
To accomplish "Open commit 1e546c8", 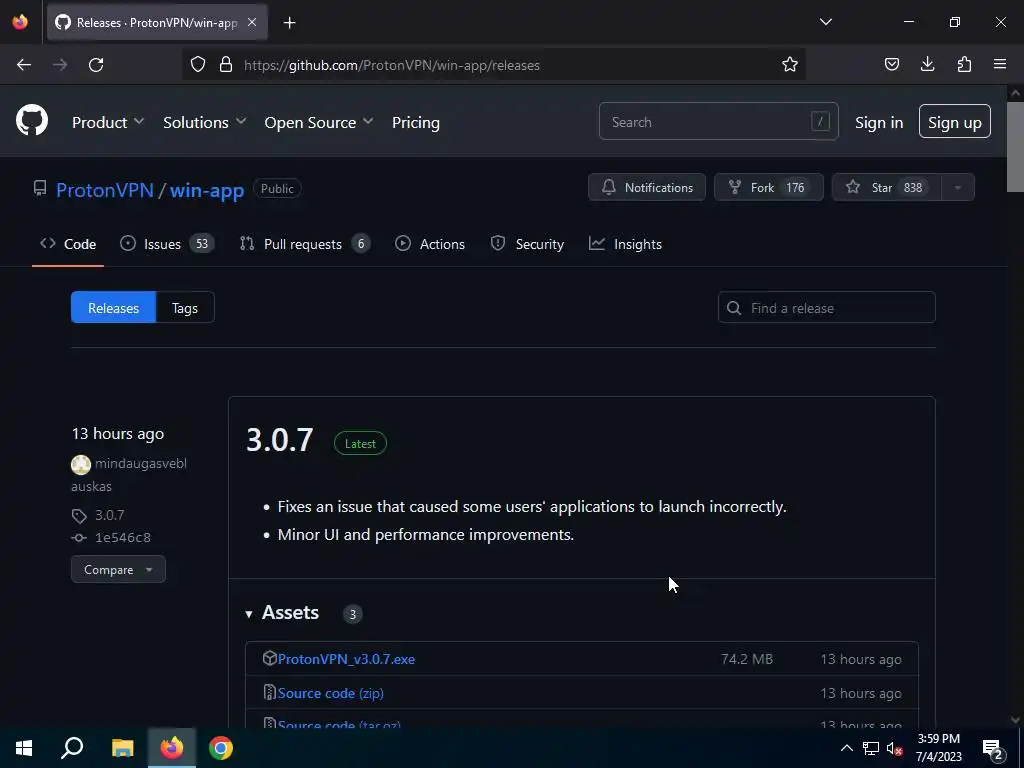I will click(123, 537).
